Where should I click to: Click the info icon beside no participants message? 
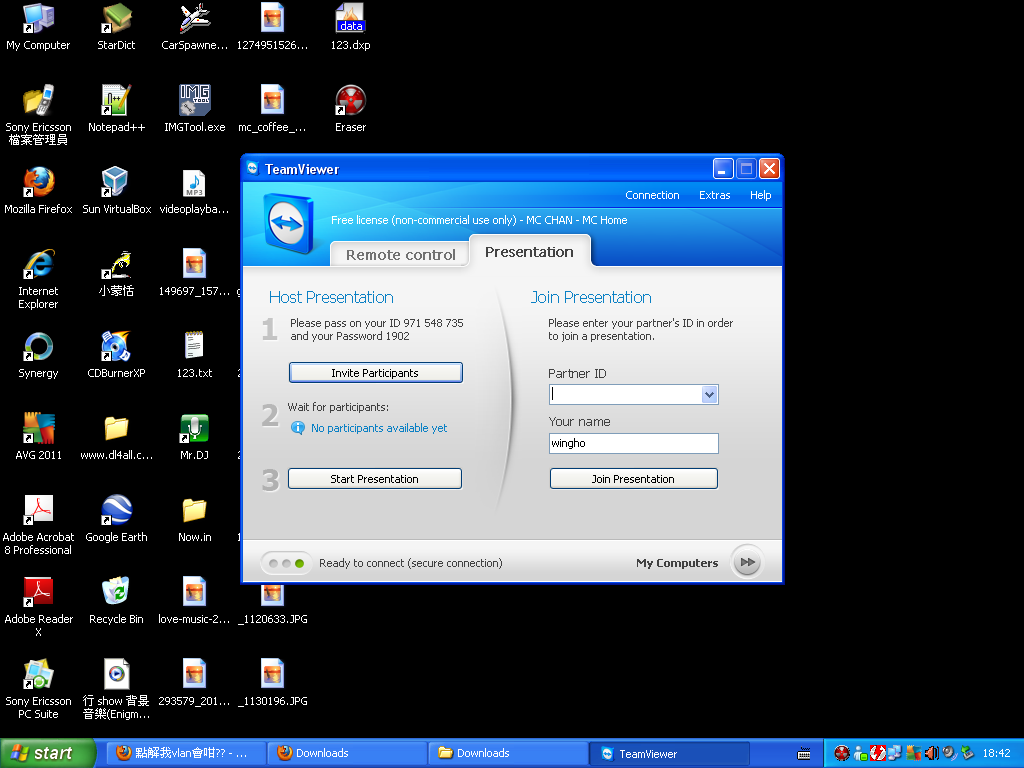pyautogui.click(x=297, y=428)
